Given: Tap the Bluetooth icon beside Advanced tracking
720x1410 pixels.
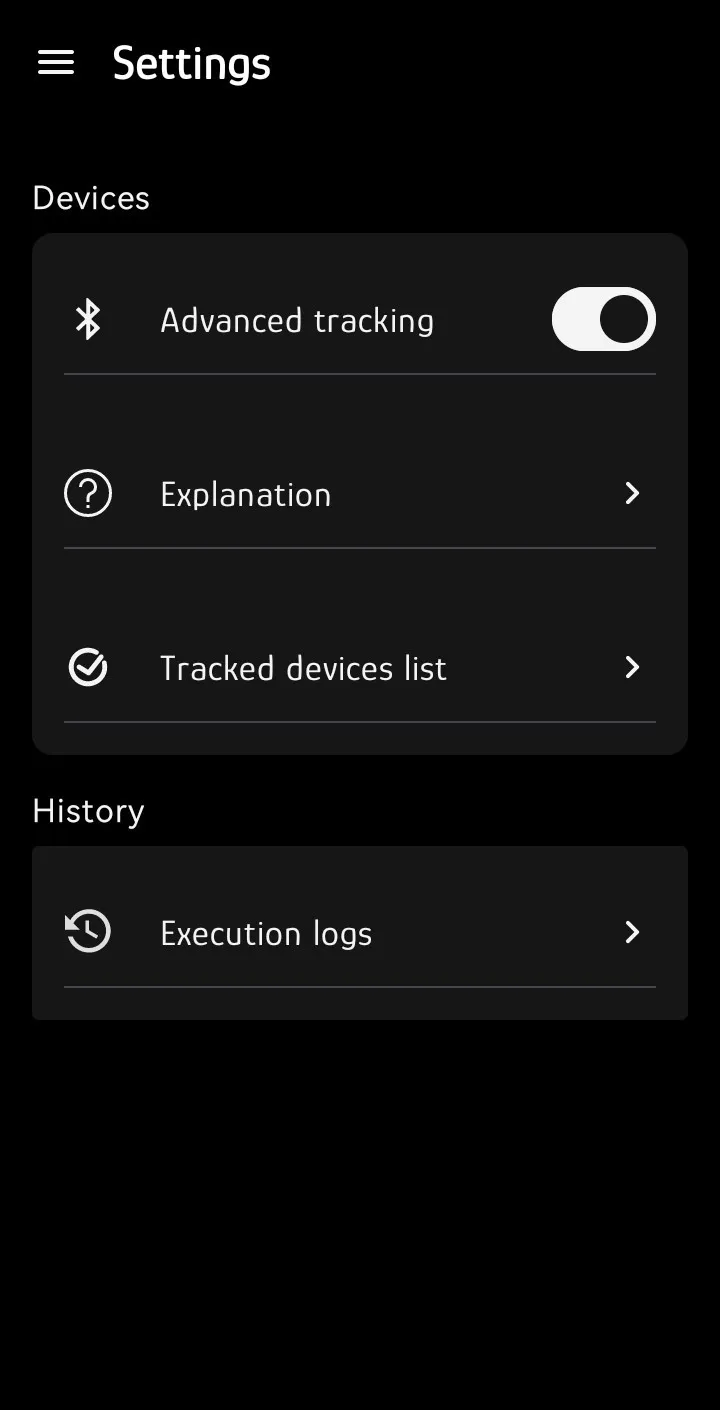Looking at the screenshot, I should point(88,320).
